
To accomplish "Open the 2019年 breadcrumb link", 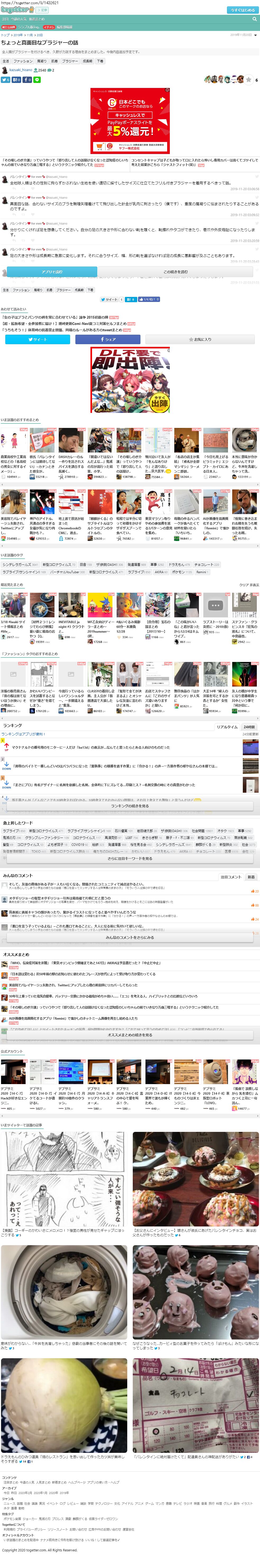I will coord(18,35).
